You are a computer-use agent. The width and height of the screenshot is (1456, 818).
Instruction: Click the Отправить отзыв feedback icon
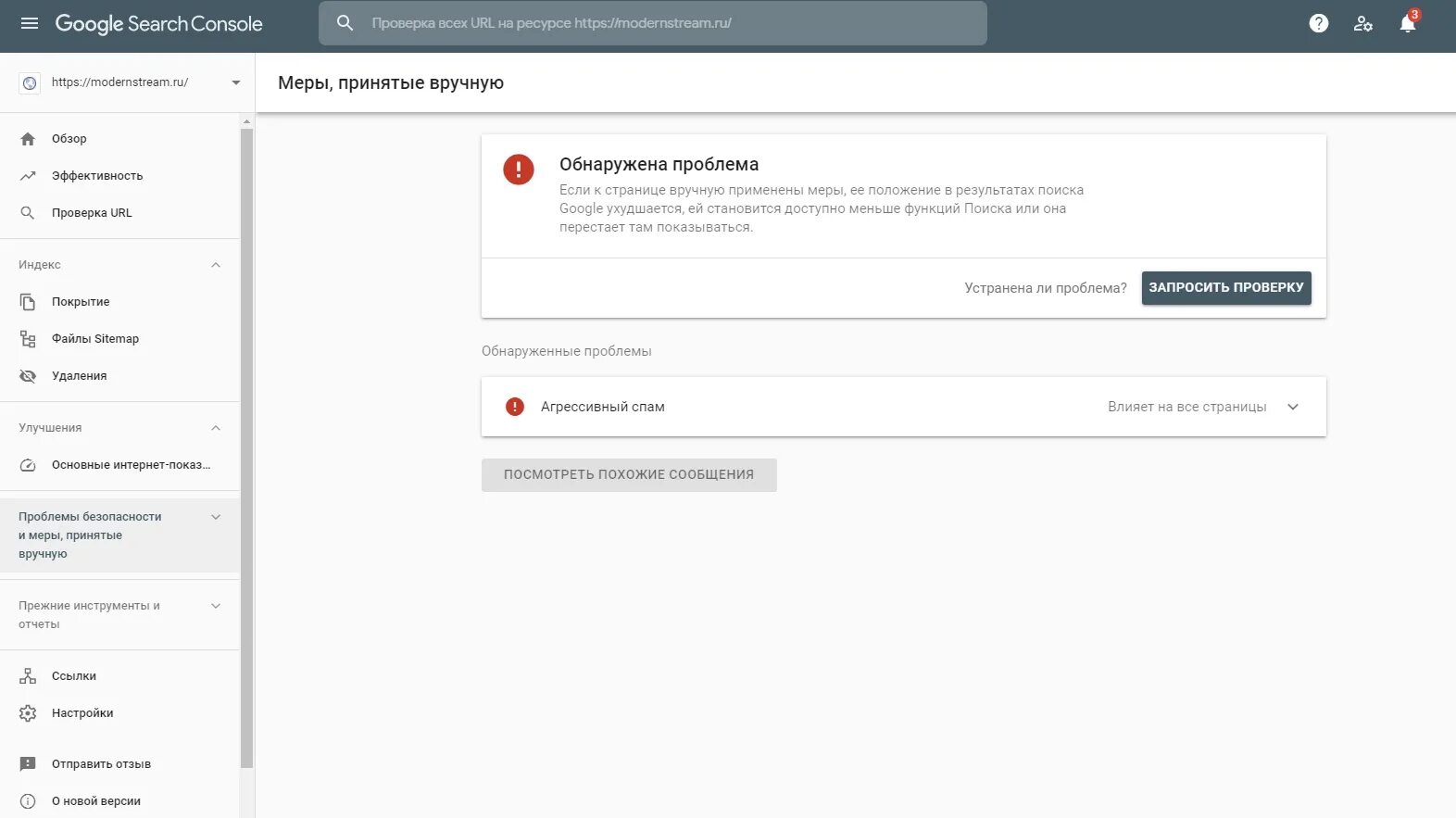[x=28, y=764]
